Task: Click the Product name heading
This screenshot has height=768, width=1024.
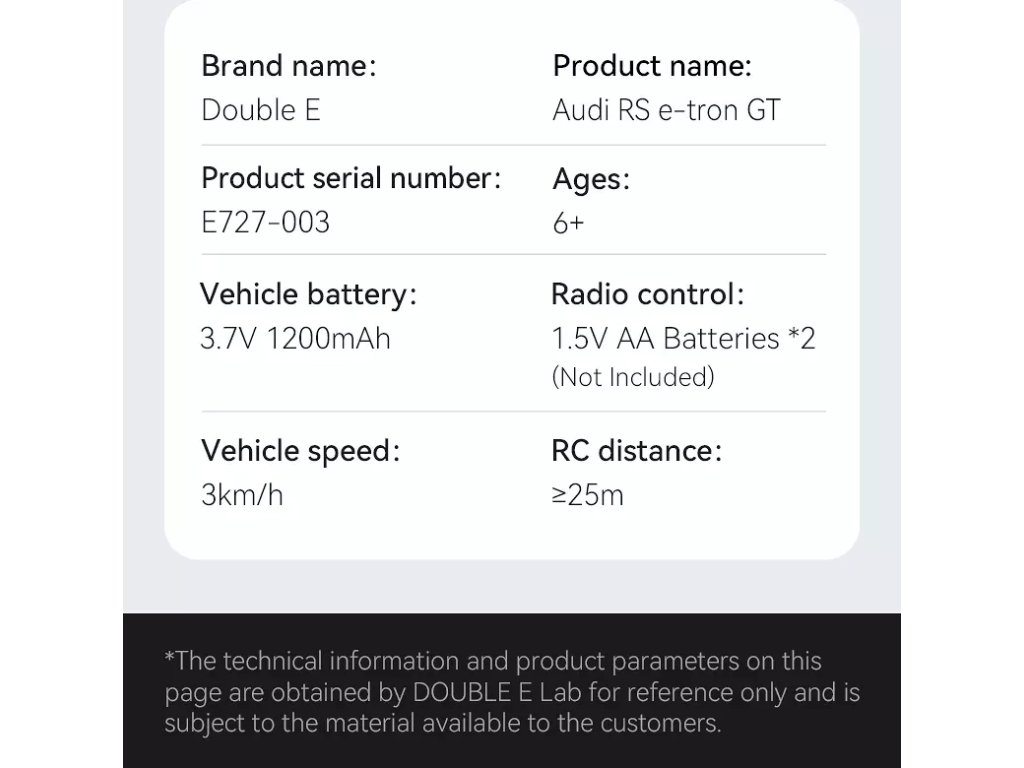Action: [652, 66]
